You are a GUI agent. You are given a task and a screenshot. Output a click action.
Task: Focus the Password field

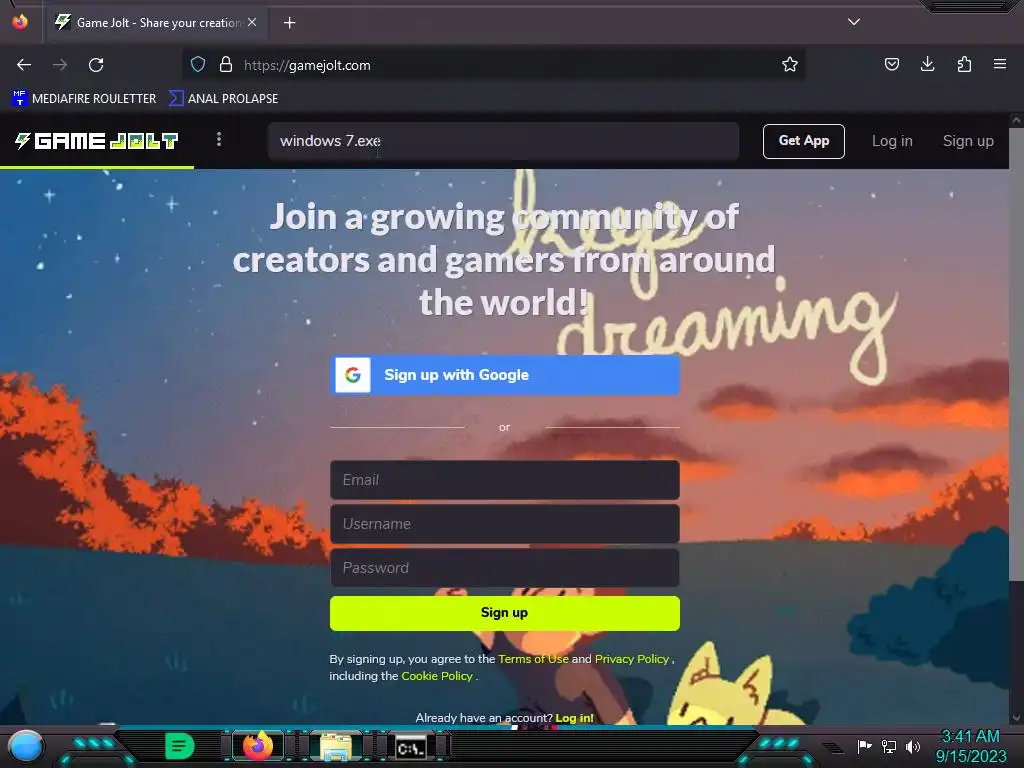(505, 568)
